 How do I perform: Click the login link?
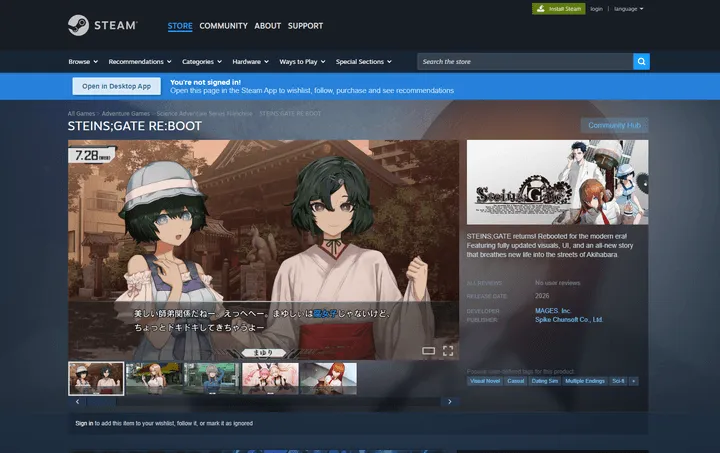(596, 9)
